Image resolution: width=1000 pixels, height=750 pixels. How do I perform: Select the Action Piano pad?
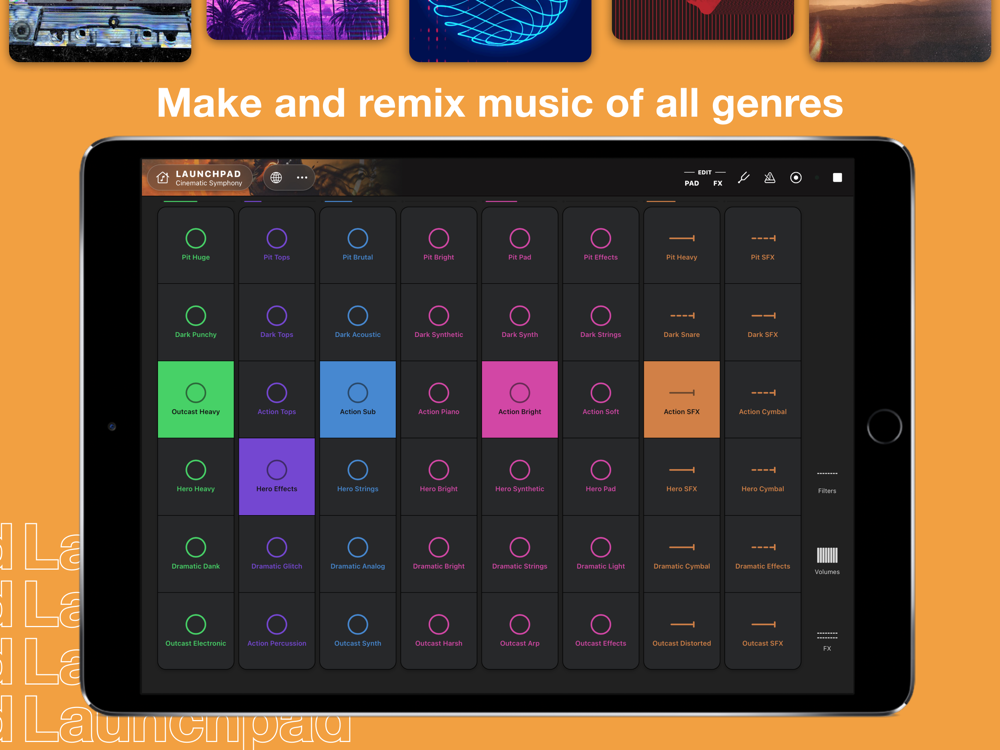(439, 399)
